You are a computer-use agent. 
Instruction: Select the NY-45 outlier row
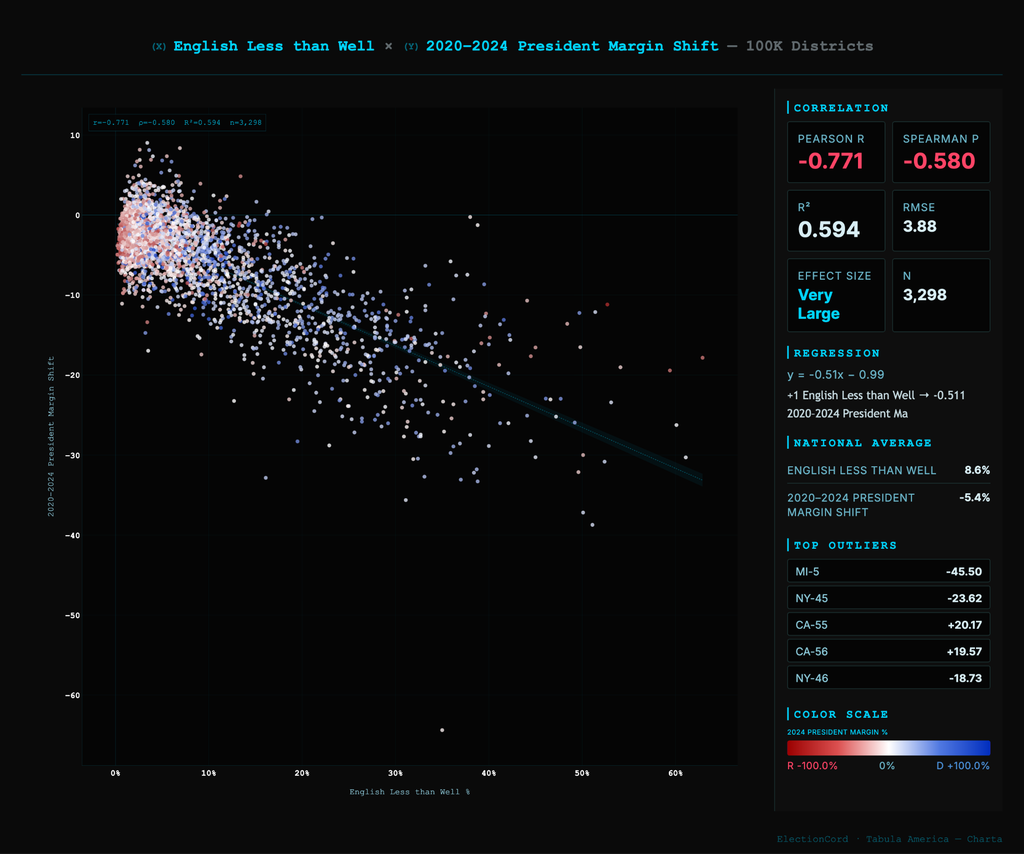(888, 598)
